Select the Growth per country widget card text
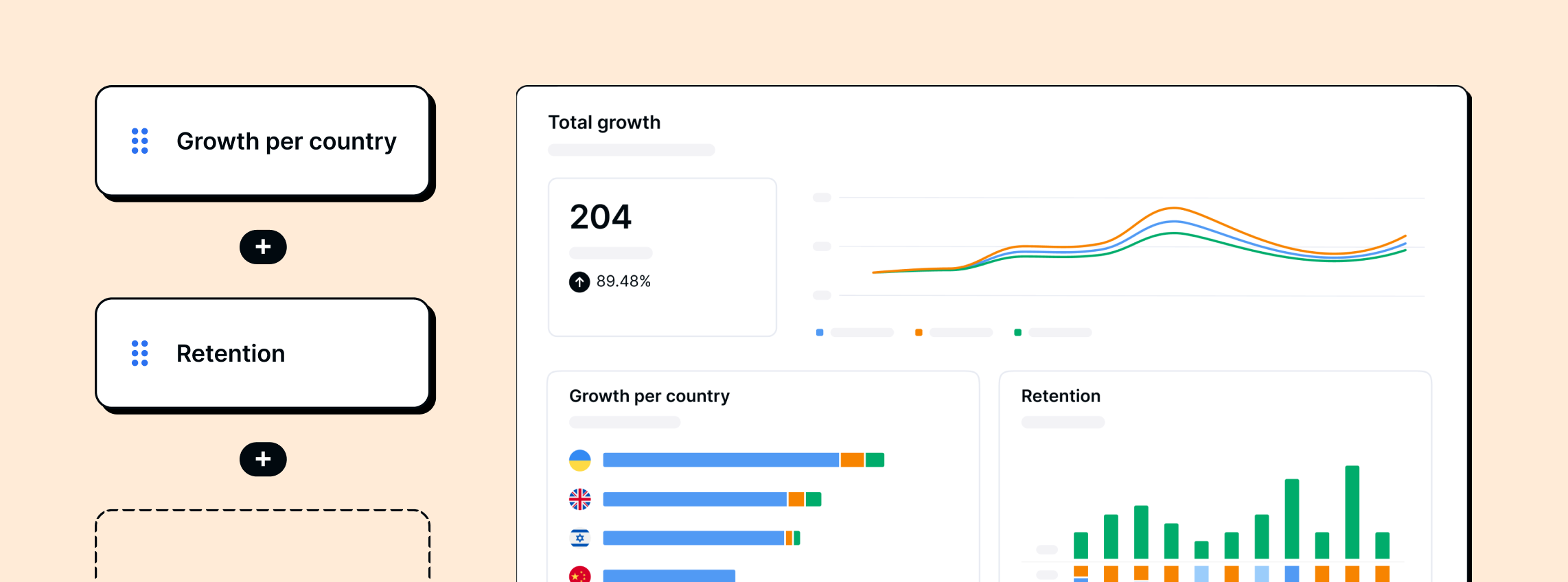This screenshot has width=1568, height=582. tap(286, 141)
